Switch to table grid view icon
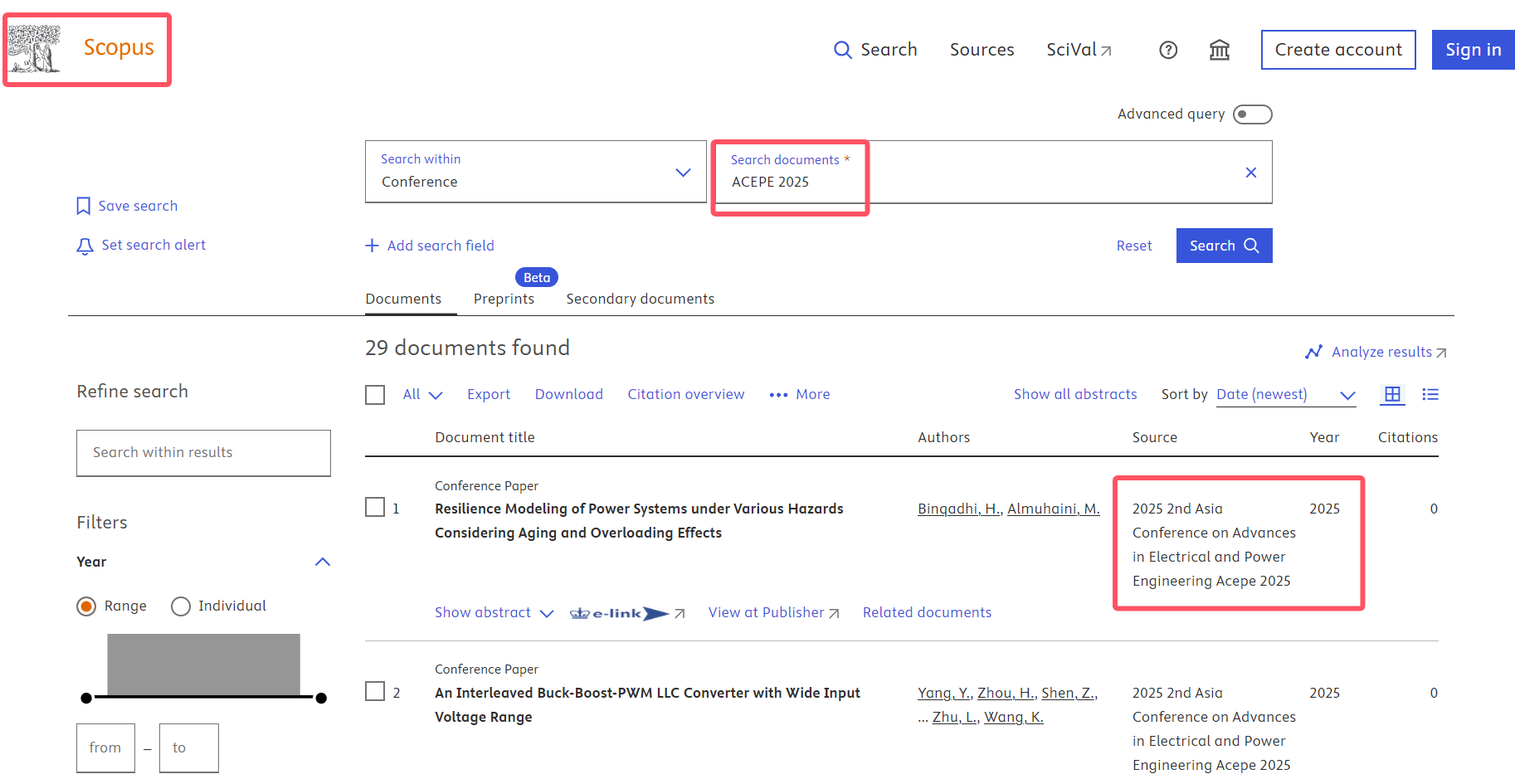Viewport: 1515px width, 784px height. point(1392,395)
